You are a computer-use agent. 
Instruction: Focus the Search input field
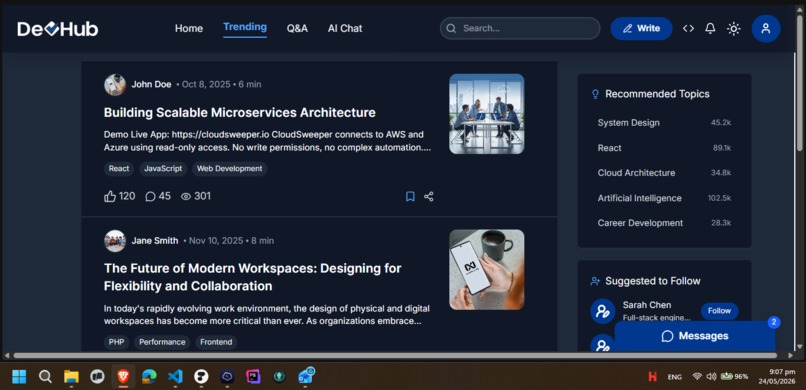[x=520, y=28]
